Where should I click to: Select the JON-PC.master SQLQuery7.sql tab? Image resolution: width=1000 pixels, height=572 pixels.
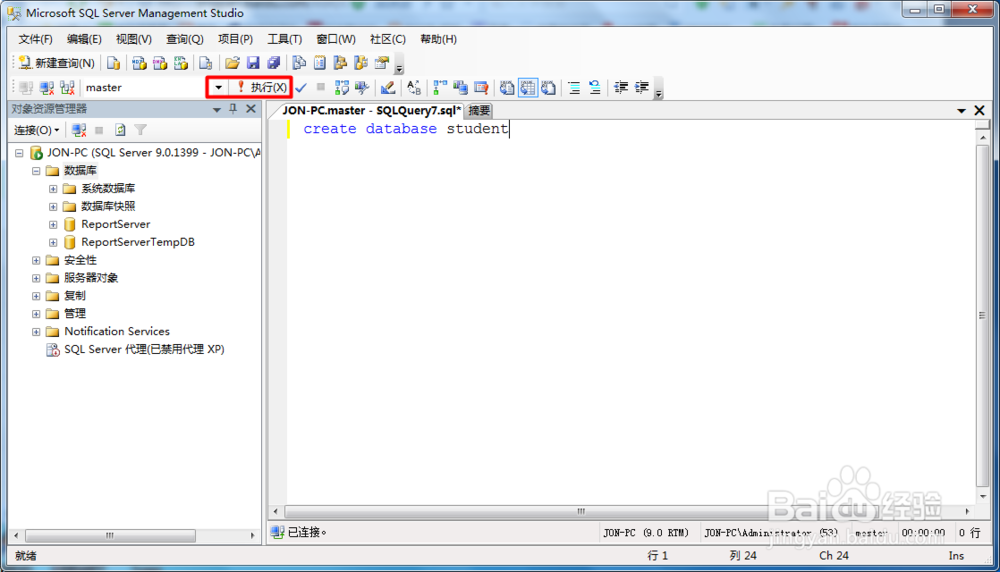coord(371,110)
